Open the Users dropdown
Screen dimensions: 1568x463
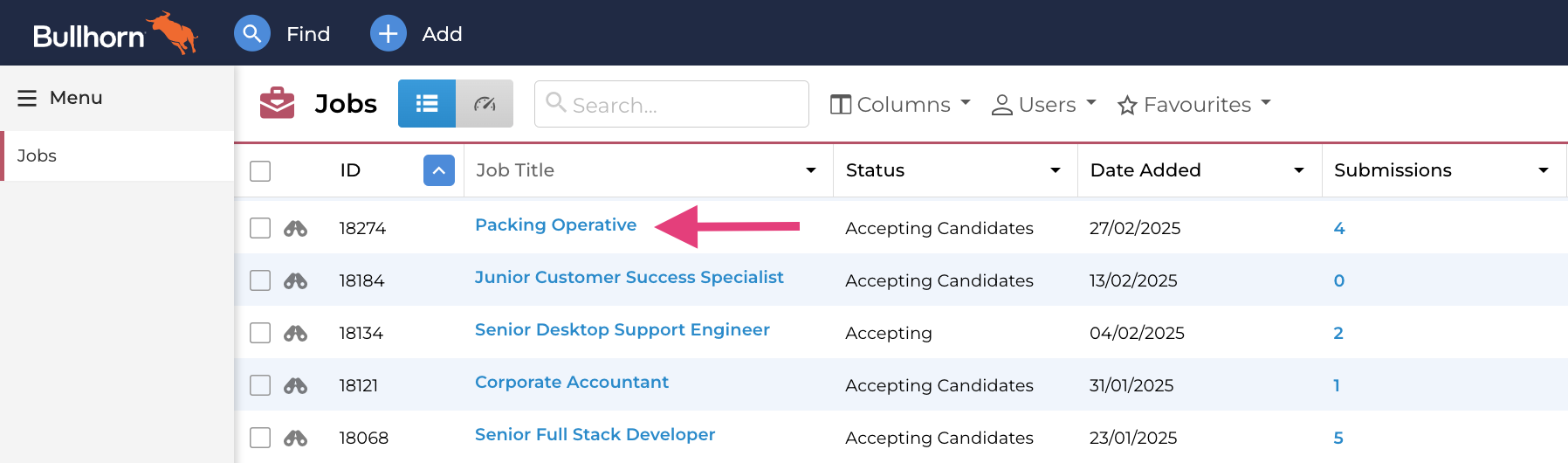coord(1044,104)
